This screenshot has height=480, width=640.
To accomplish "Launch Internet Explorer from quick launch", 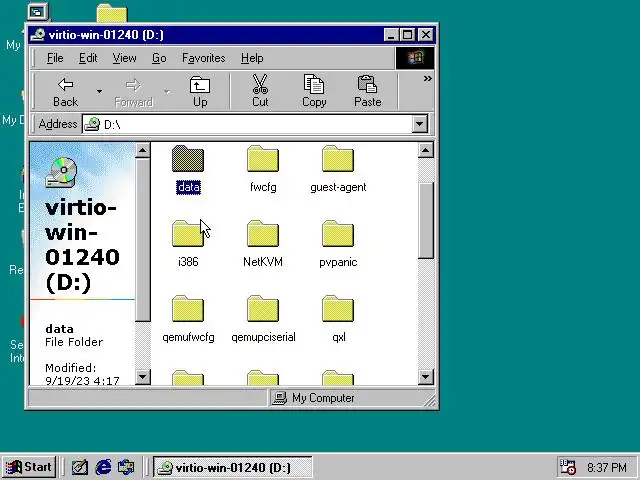I will (x=103, y=467).
